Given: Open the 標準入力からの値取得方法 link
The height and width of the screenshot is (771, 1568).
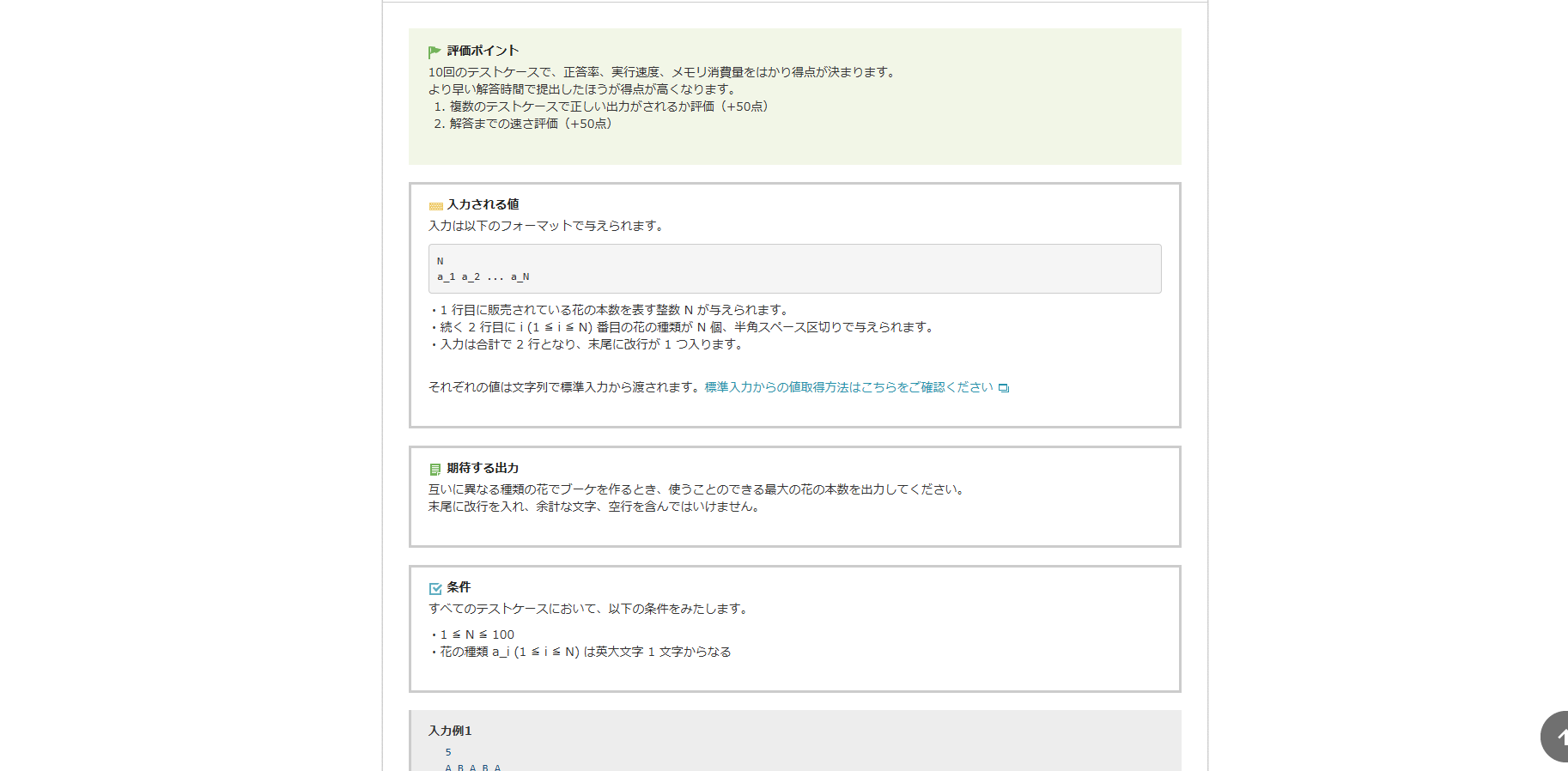Looking at the screenshot, I should 848,387.
